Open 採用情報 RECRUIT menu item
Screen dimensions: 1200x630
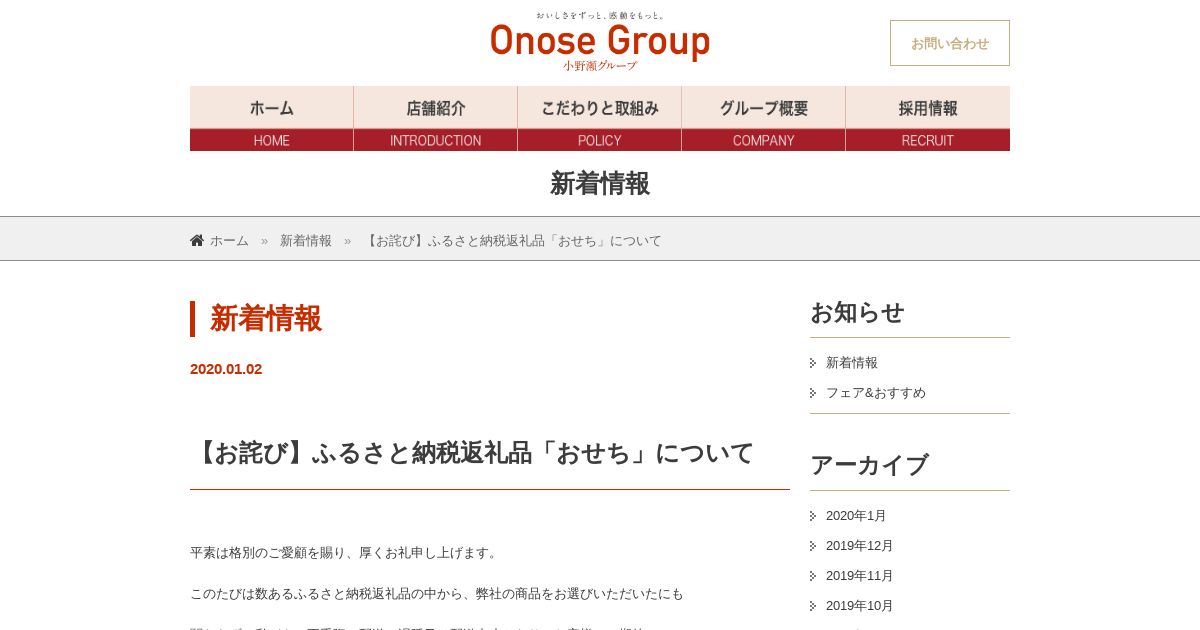point(928,118)
